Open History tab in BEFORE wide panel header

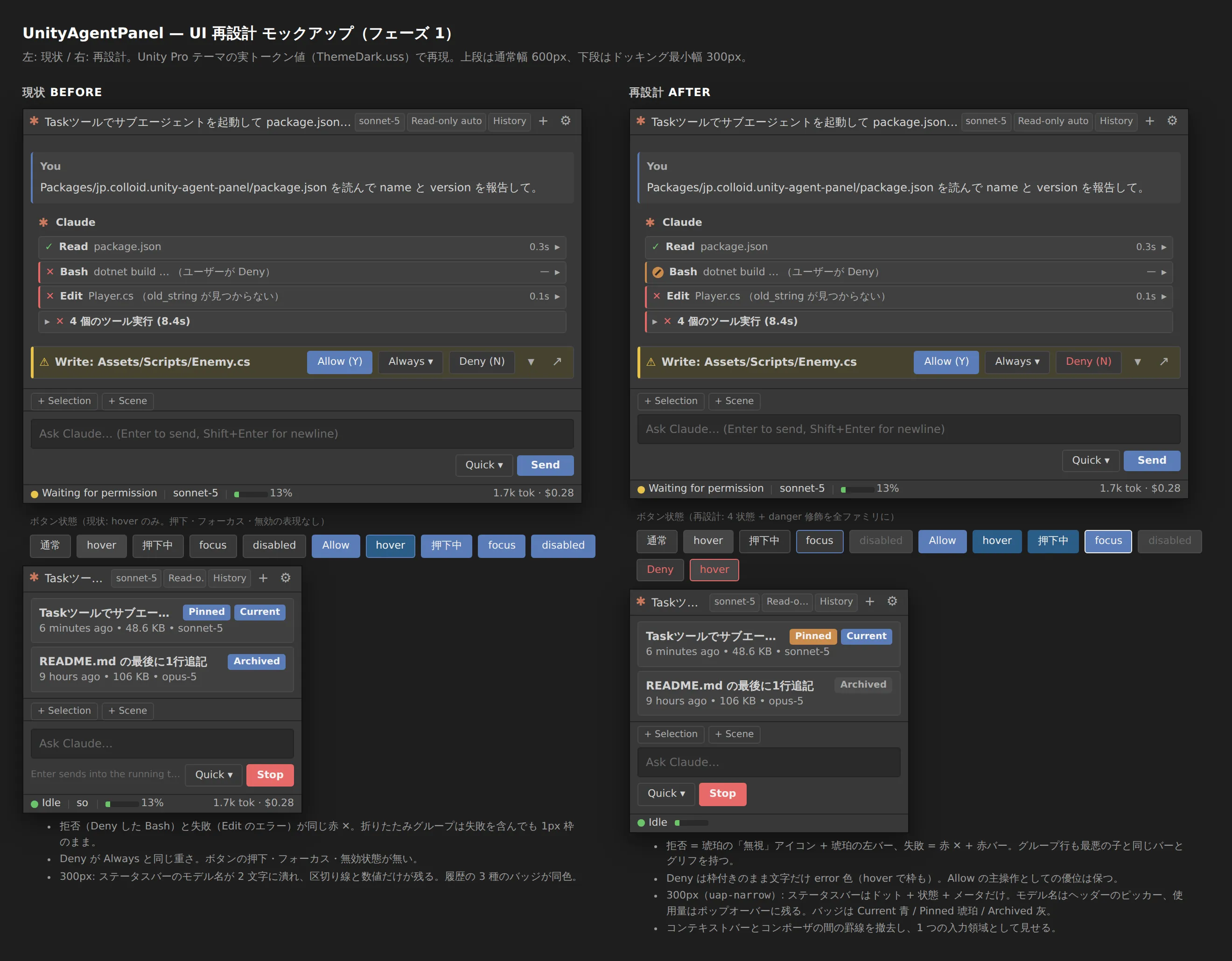[x=510, y=121]
